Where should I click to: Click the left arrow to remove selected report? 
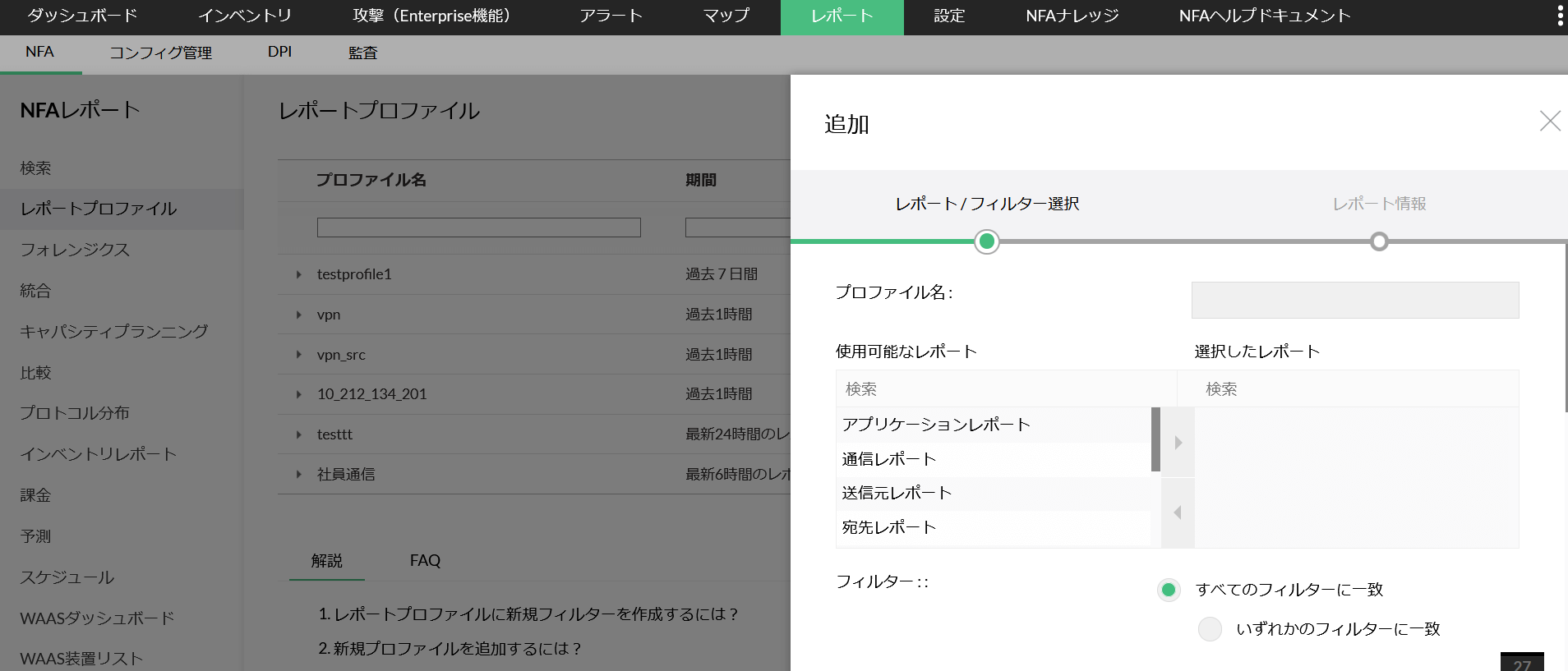click(x=1178, y=512)
